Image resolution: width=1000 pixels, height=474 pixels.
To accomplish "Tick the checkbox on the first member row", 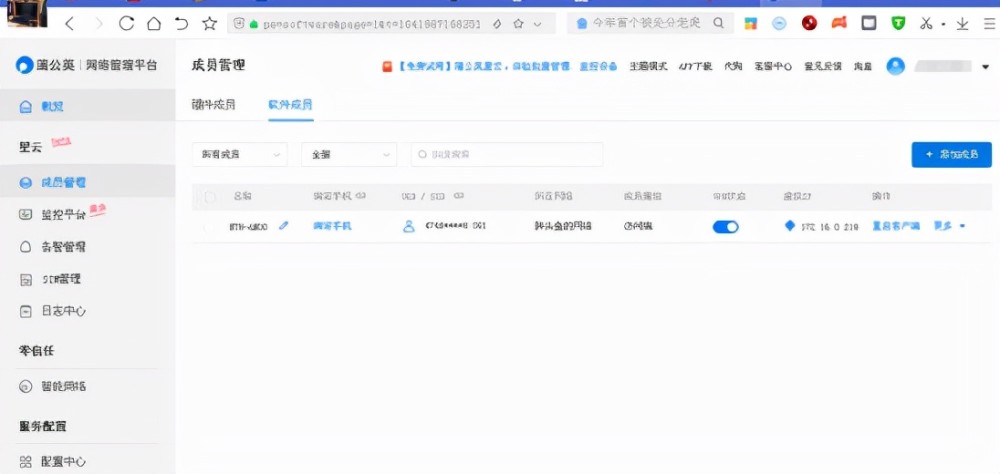I will pos(209,227).
